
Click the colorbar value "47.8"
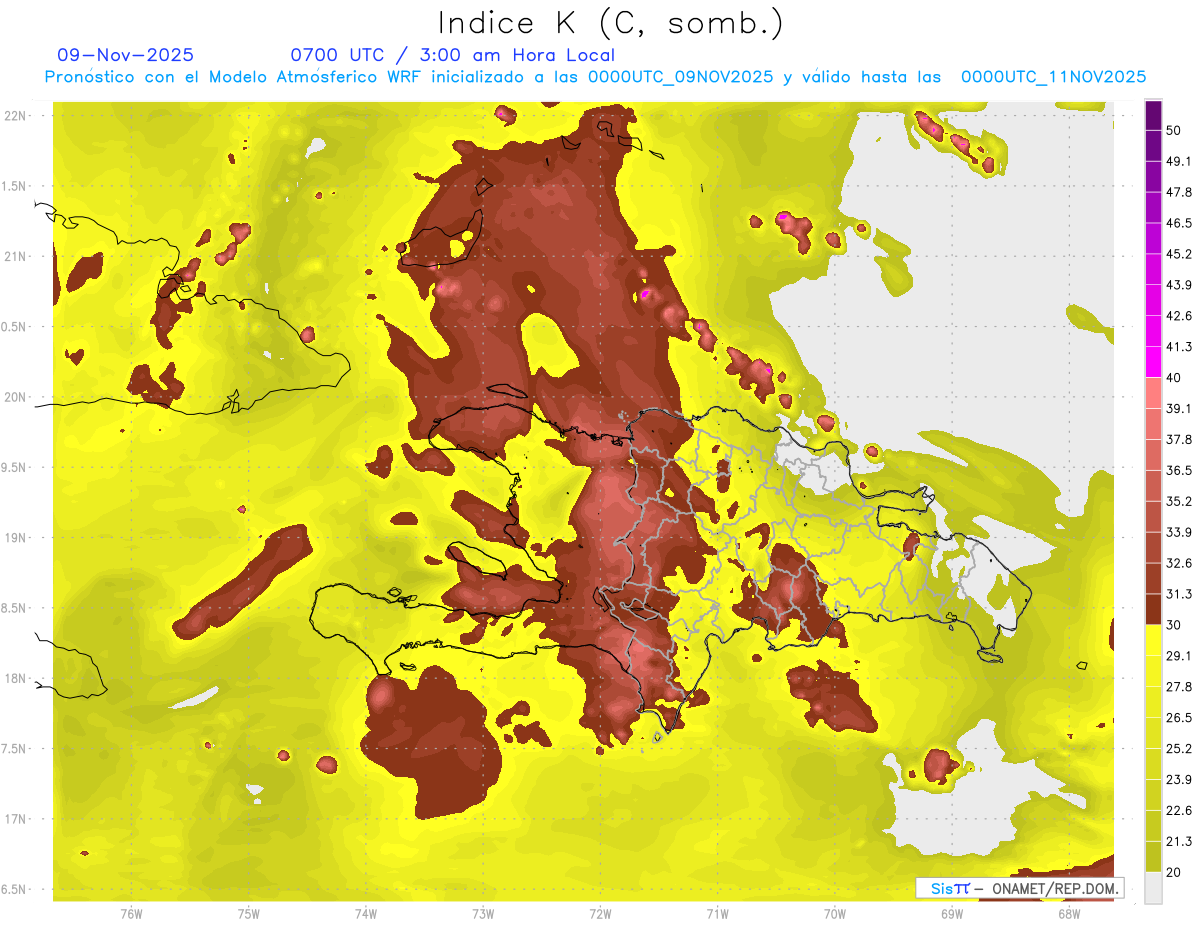(1178, 192)
